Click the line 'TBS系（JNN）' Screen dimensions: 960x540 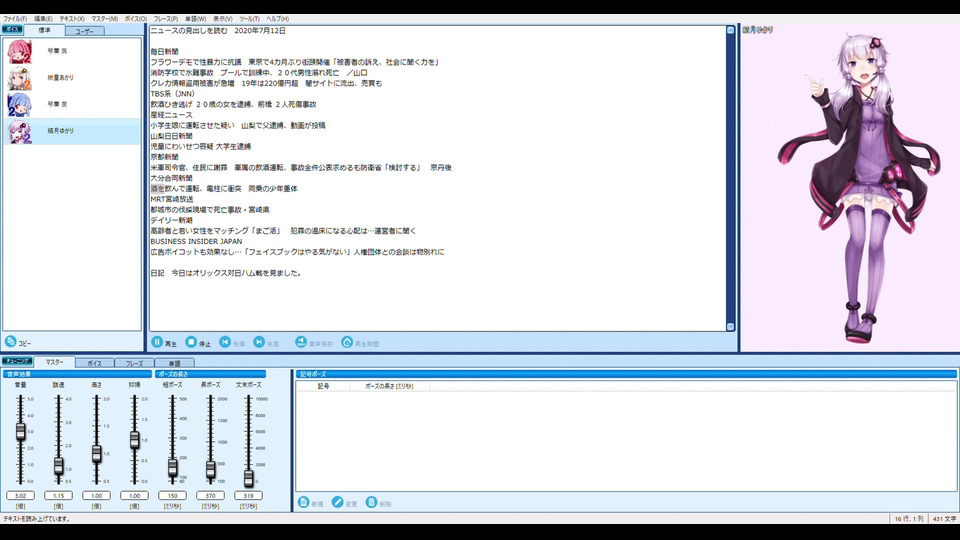(173, 94)
